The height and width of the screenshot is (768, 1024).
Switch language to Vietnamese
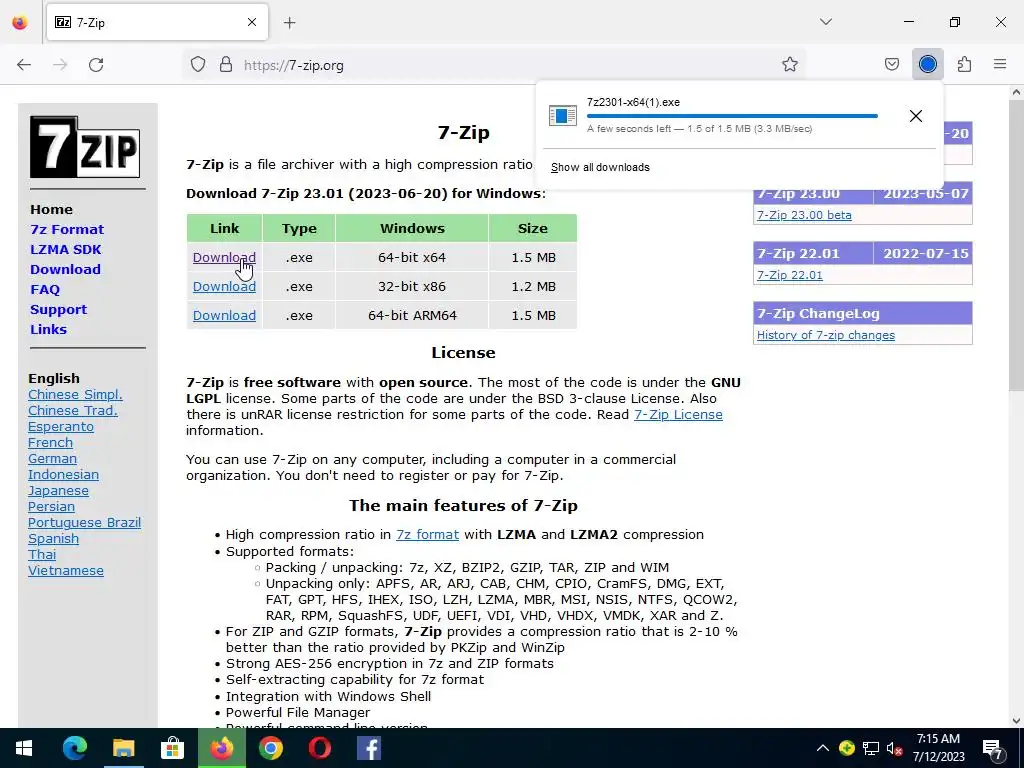65,571
